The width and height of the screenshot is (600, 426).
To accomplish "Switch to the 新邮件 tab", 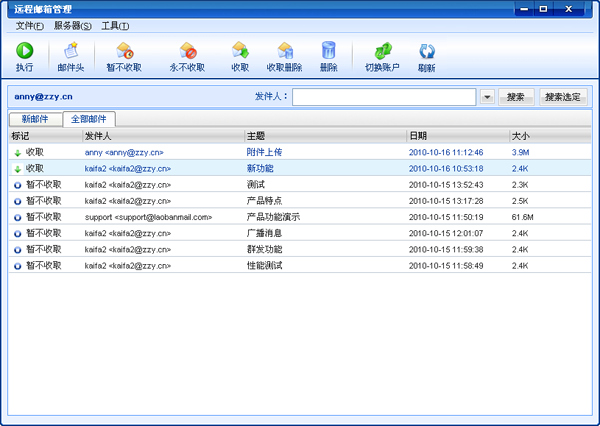I will 35,119.
